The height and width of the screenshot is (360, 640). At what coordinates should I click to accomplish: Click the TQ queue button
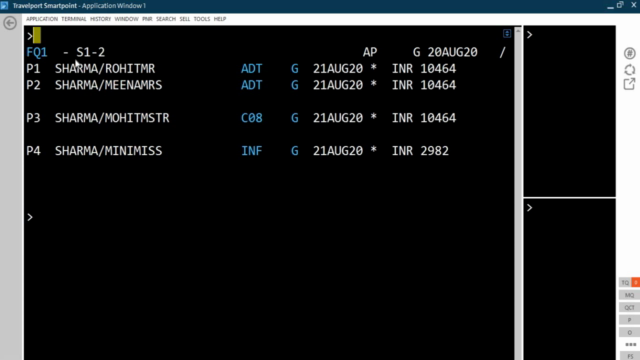(x=625, y=282)
